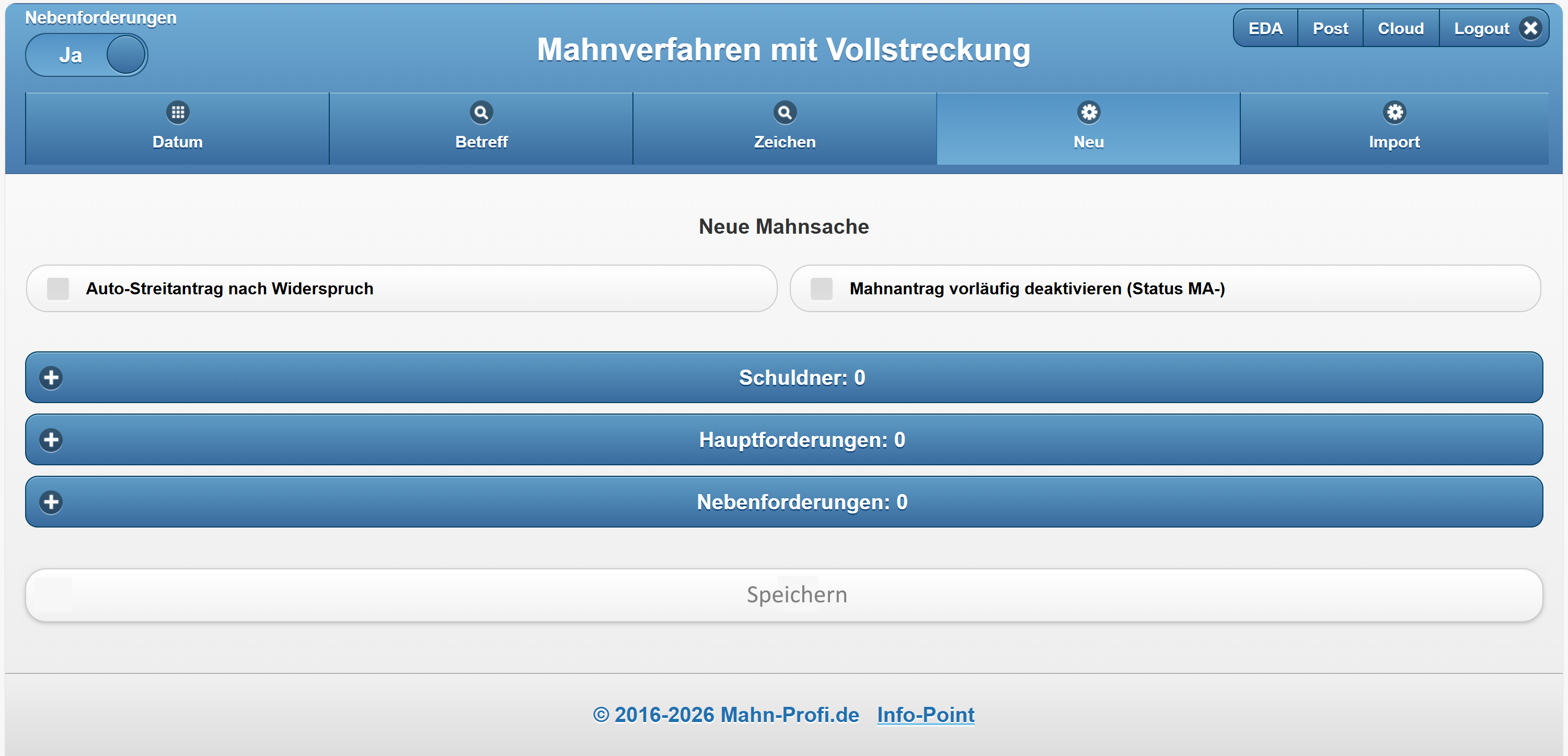Click the search icon above Betreff
This screenshot has height=756, width=1568.
(x=481, y=112)
